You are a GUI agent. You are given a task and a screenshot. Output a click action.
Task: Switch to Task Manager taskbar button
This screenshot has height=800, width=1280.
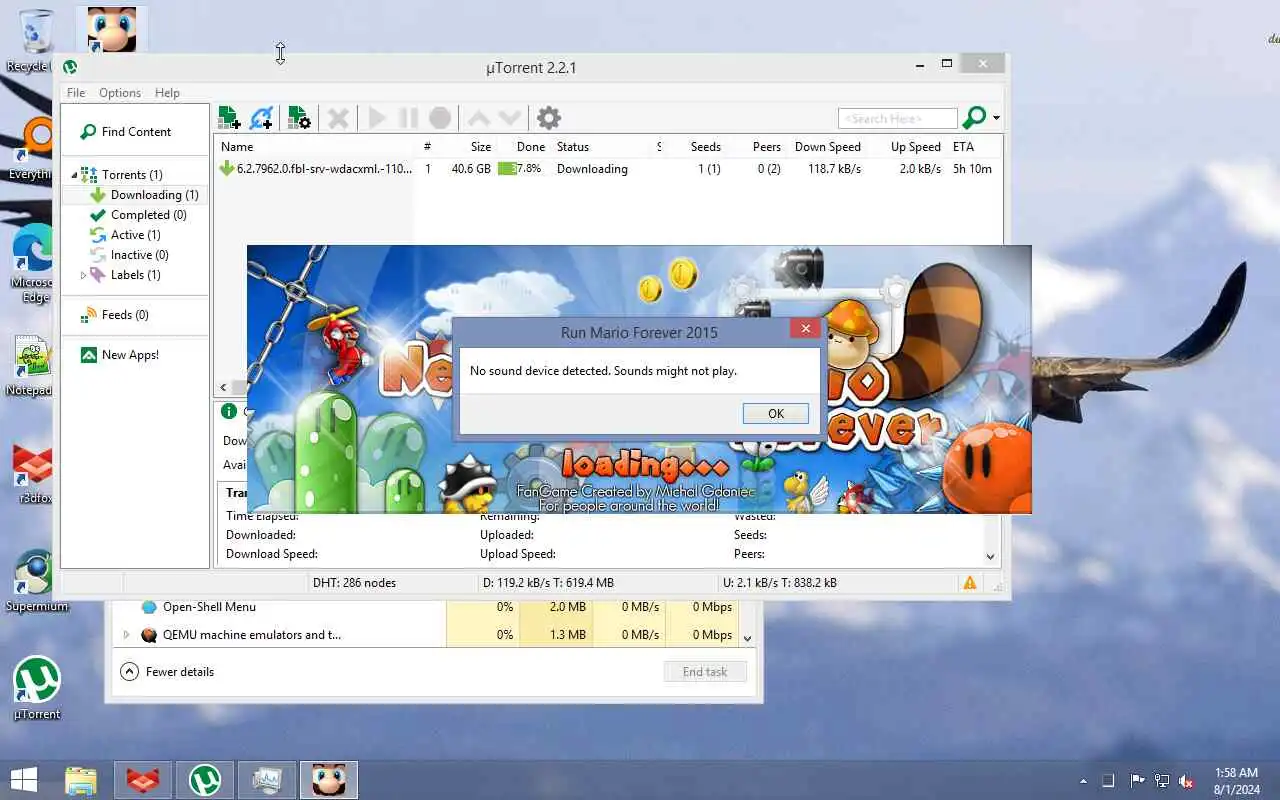point(267,780)
